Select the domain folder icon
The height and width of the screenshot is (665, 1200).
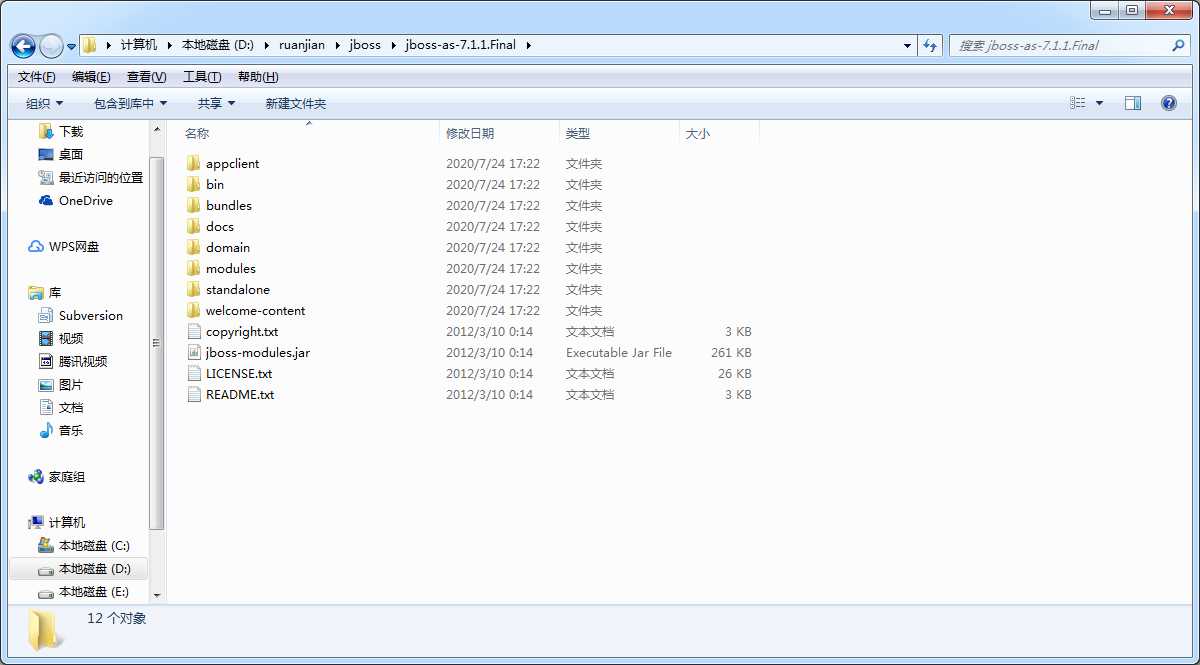tap(194, 247)
